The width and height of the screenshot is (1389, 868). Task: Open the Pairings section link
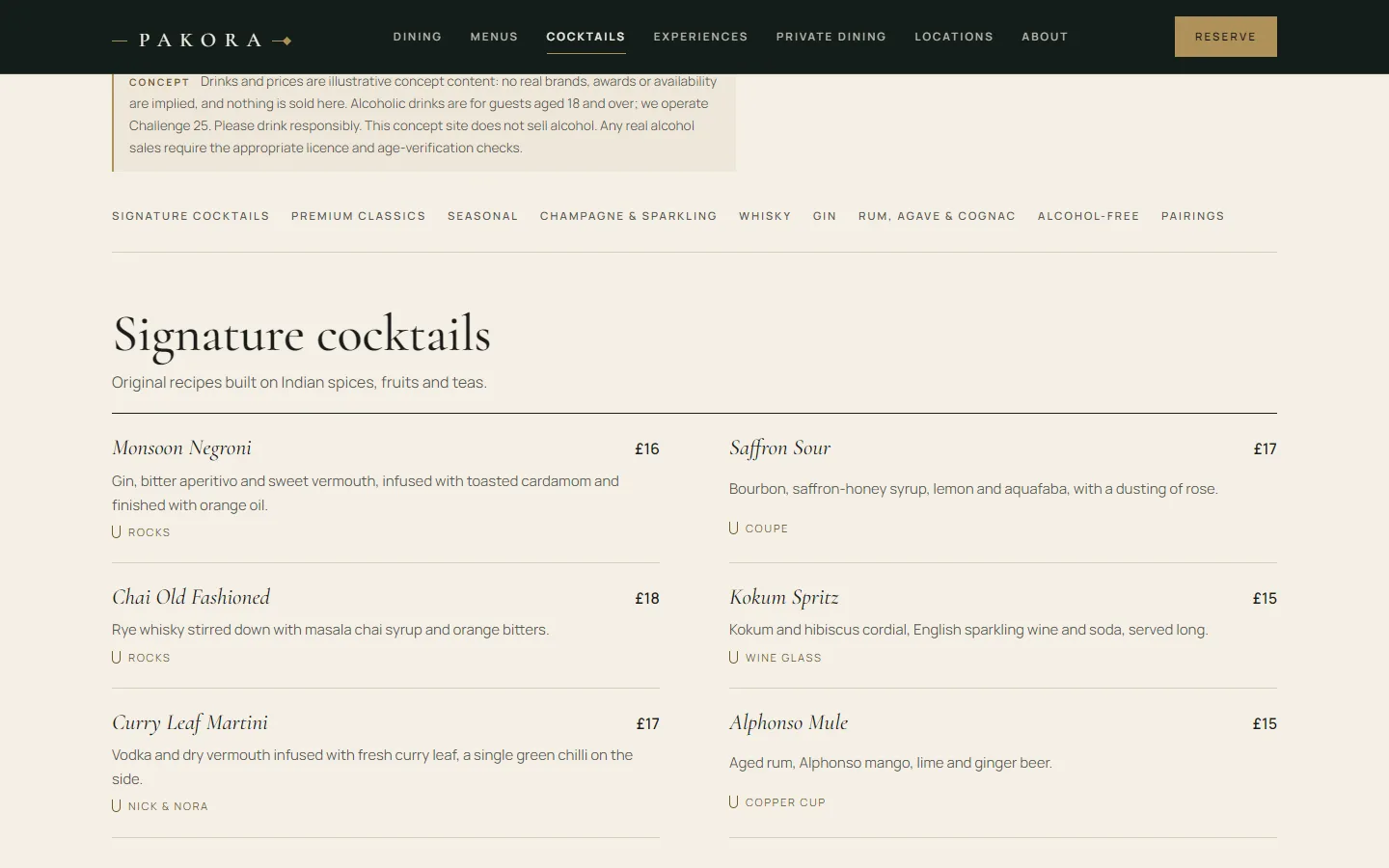[x=1192, y=216]
